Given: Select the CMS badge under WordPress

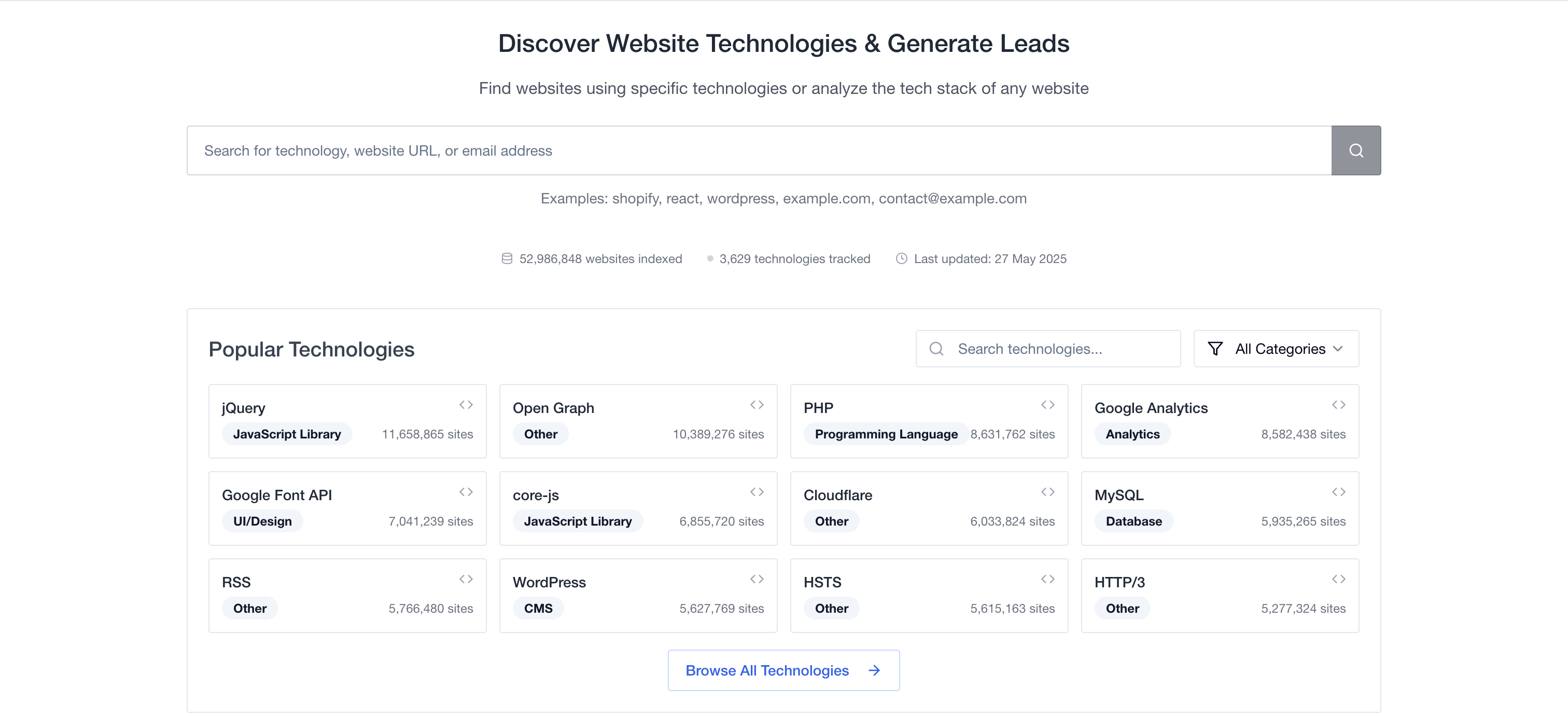Looking at the screenshot, I should point(538,608).
